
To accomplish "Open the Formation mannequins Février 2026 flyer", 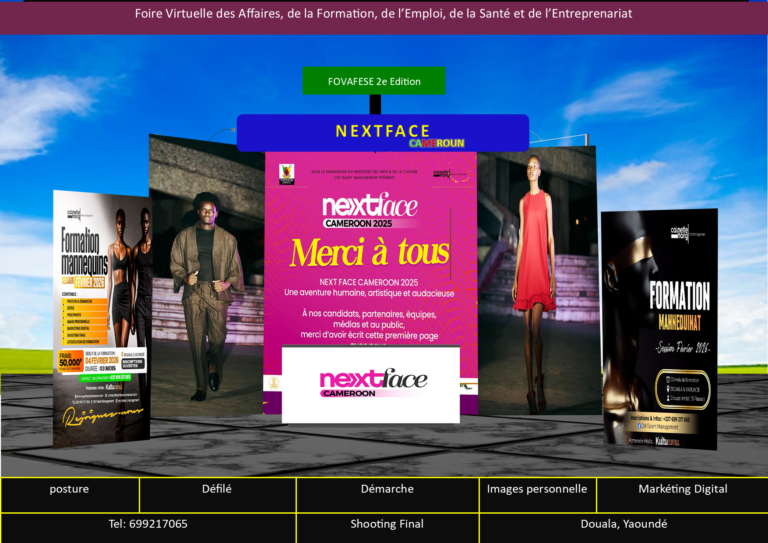I will click(x=102, y=318).
